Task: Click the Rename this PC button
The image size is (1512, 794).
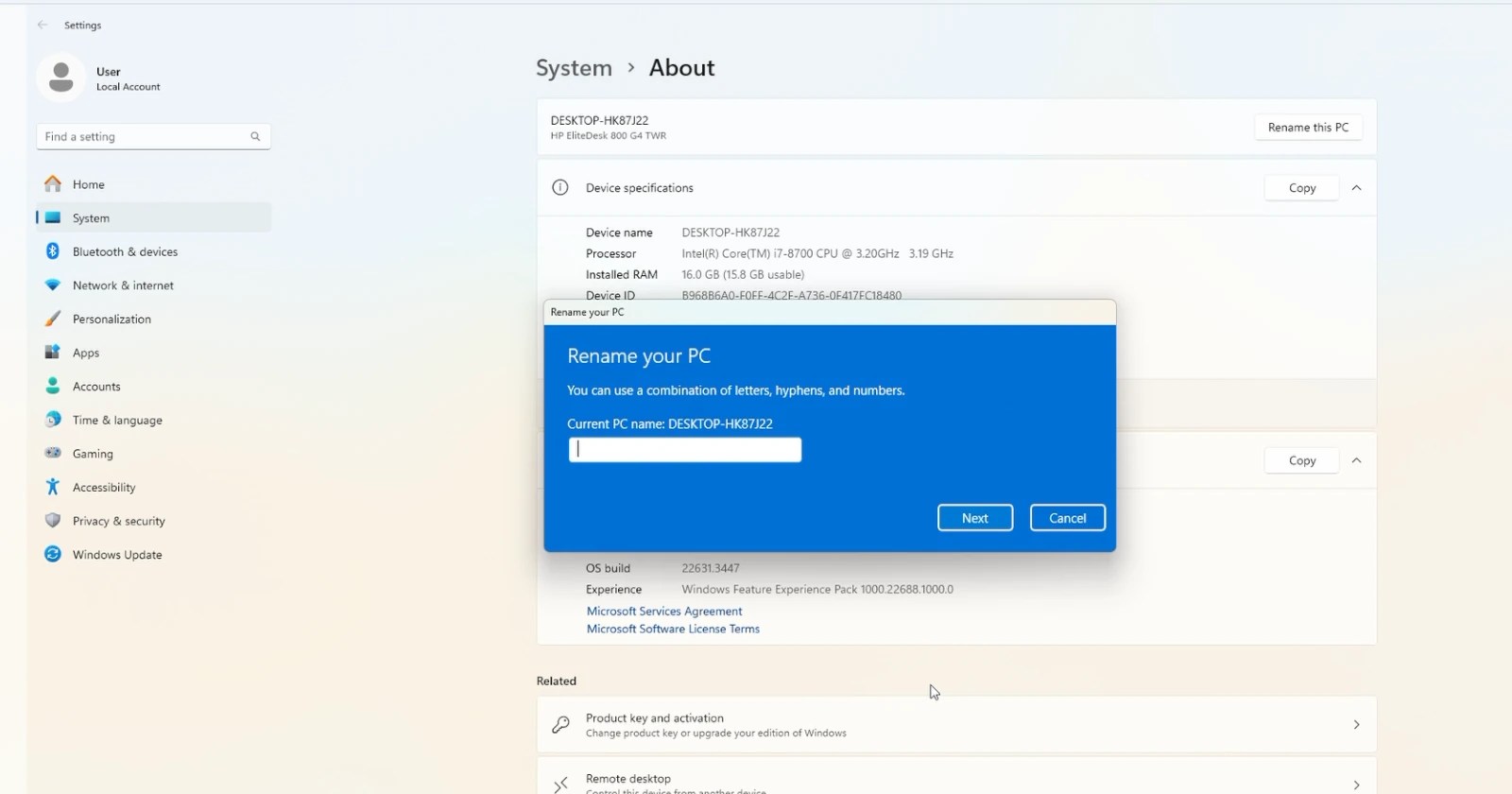Action: tap(1308, 128)
